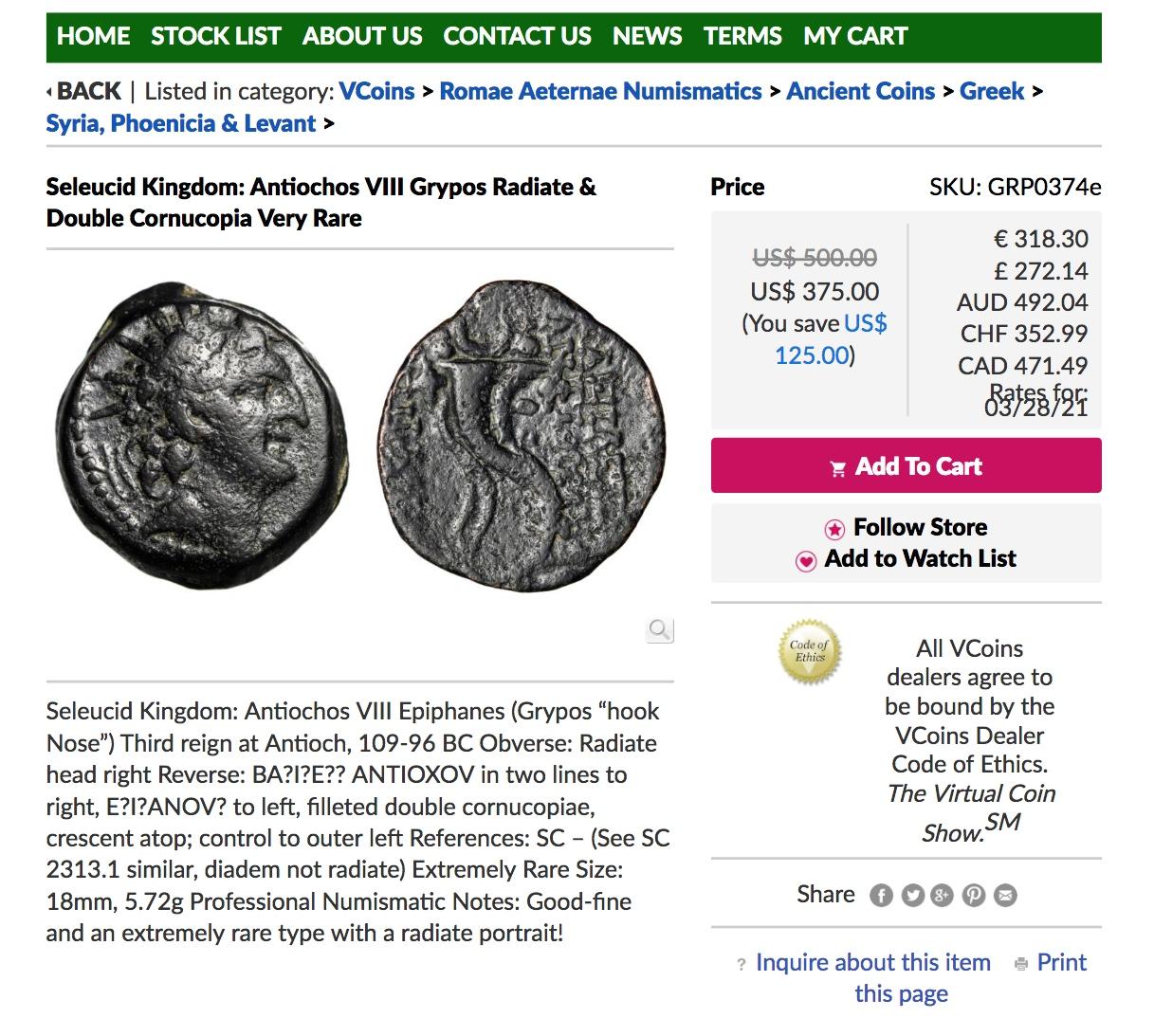Open the CONTACT US menu item
Viewport: 1154px width, 1036px height.
point(517,36)
